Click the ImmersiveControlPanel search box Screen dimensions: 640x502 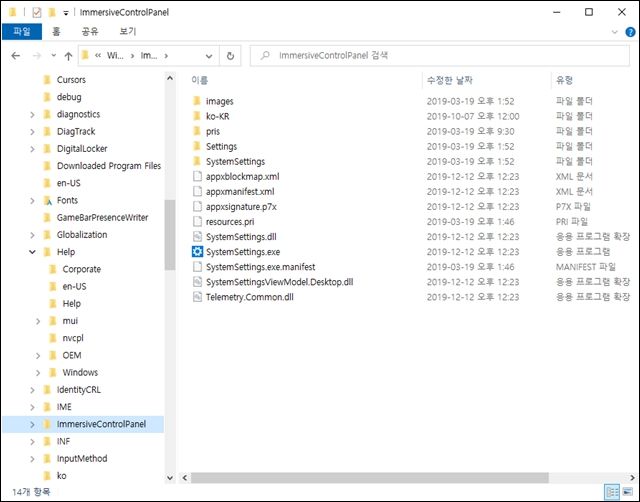pyautogui.click(x=440, y=56)
